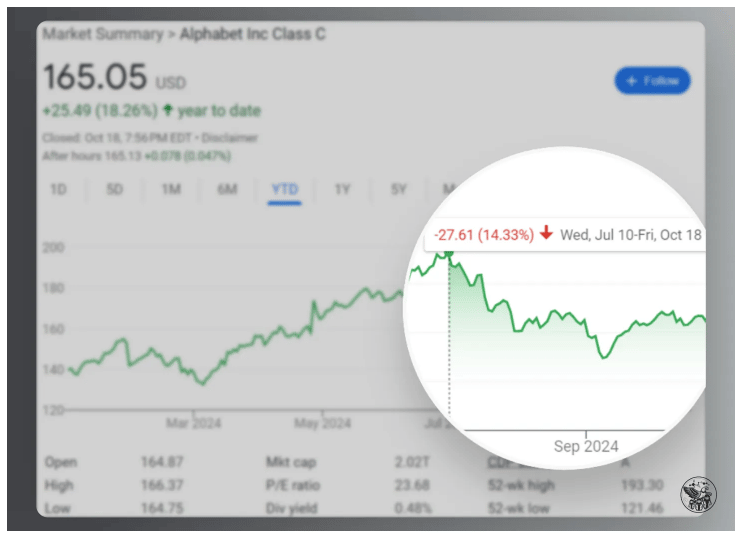Open the 5Y chart range
The height and width of the screenshot is (537, 744).
pyautogui.click(x=399, y=188)
